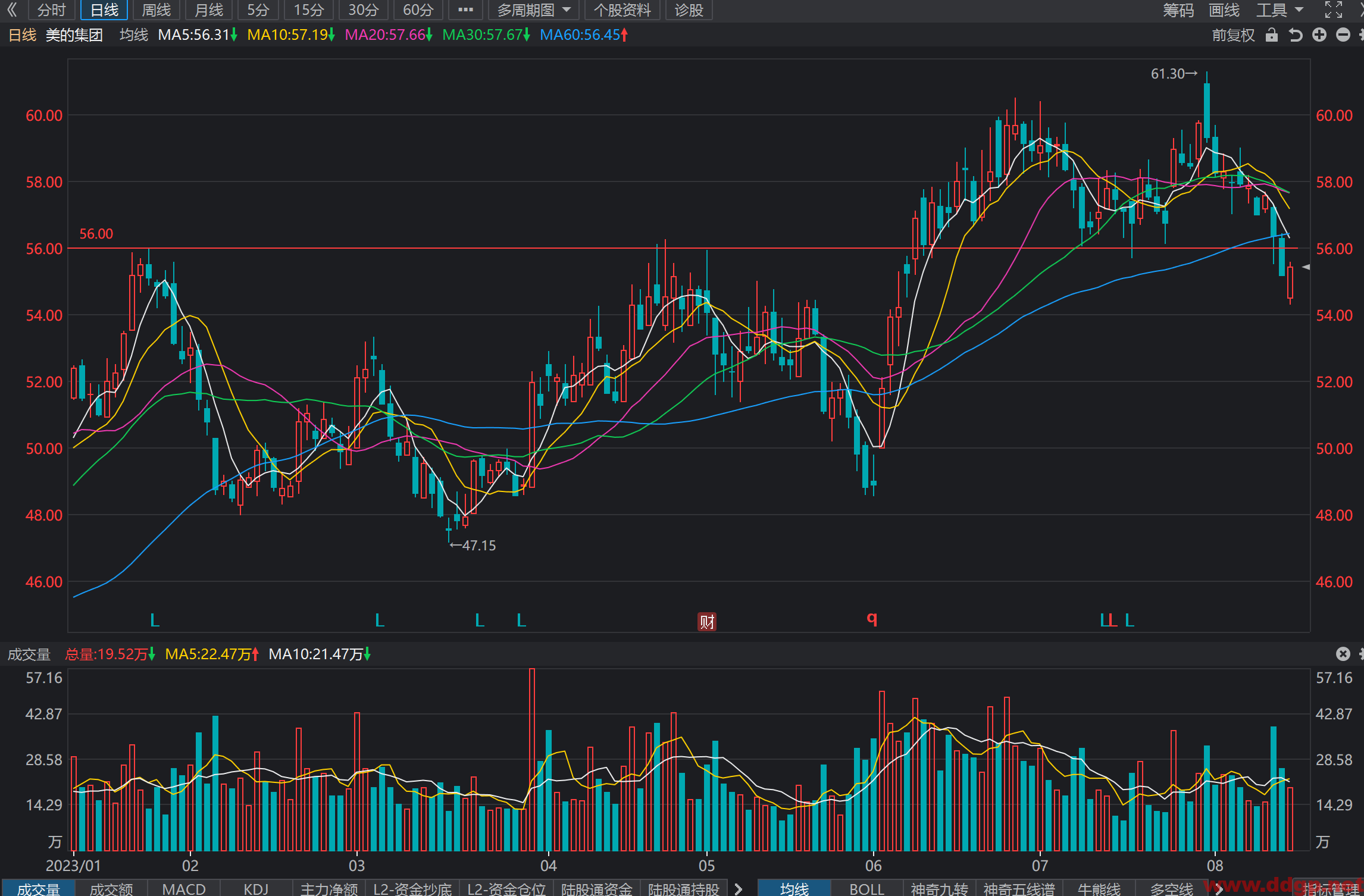This screenshot has width=1364, height=896.
Task: Zoom in with the plus icon
Action: tap(1319, 35)
